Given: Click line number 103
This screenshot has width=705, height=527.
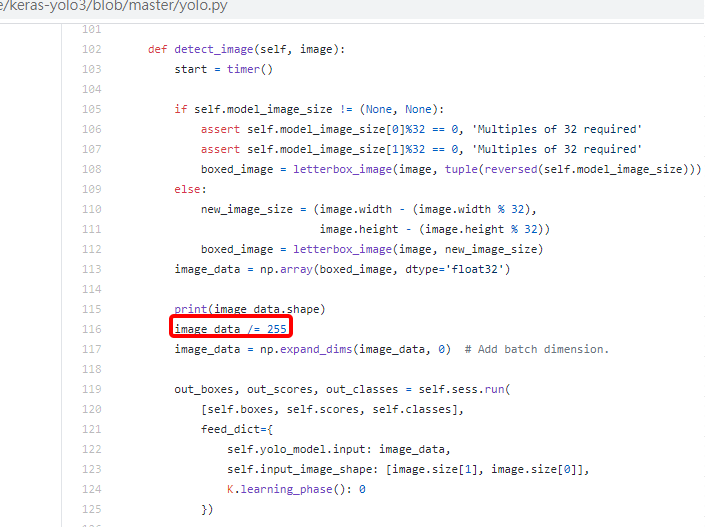Looking at the screenshot, I should (x=92, y=69).
